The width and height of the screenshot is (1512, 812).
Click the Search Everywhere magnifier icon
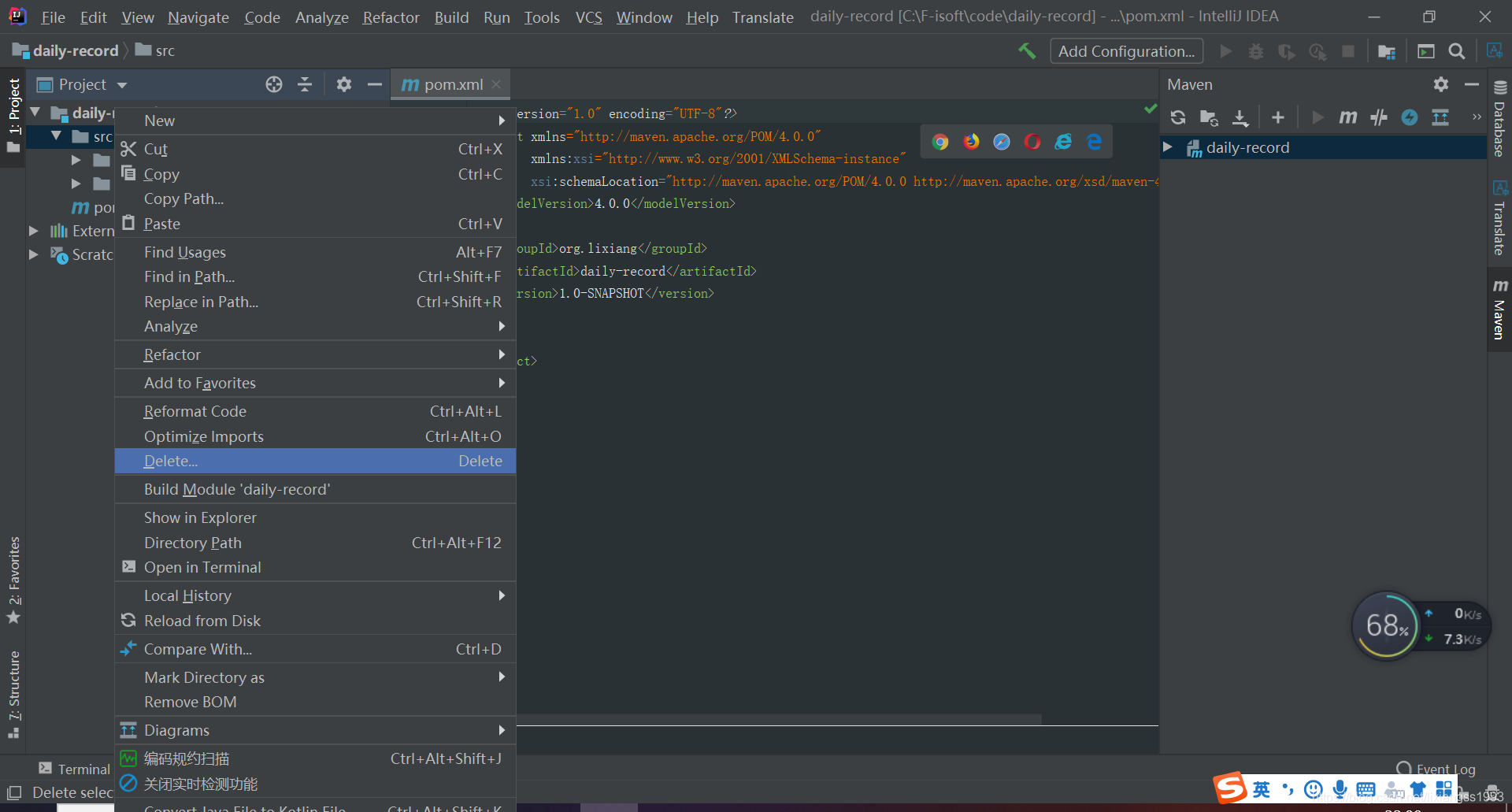tap(1457, 51)
